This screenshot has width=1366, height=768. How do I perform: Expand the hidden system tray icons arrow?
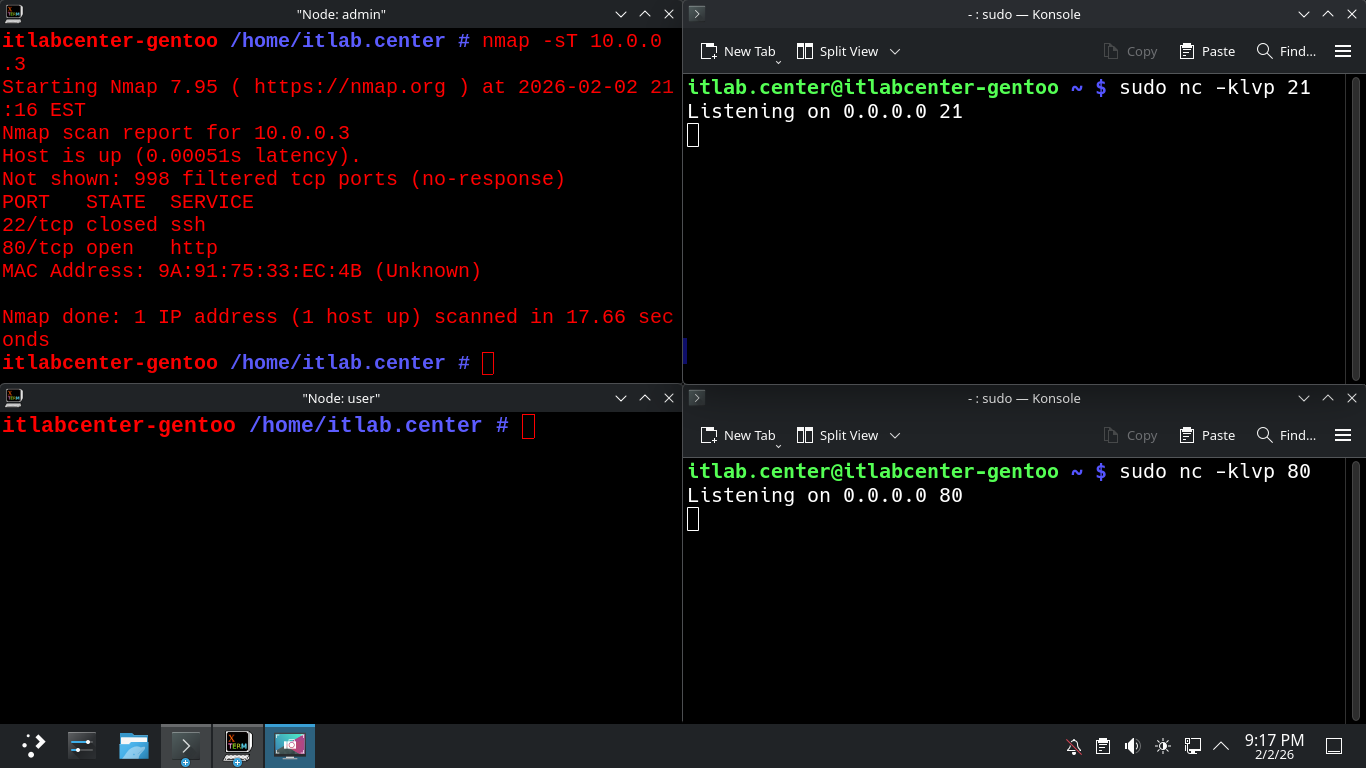1221,746
